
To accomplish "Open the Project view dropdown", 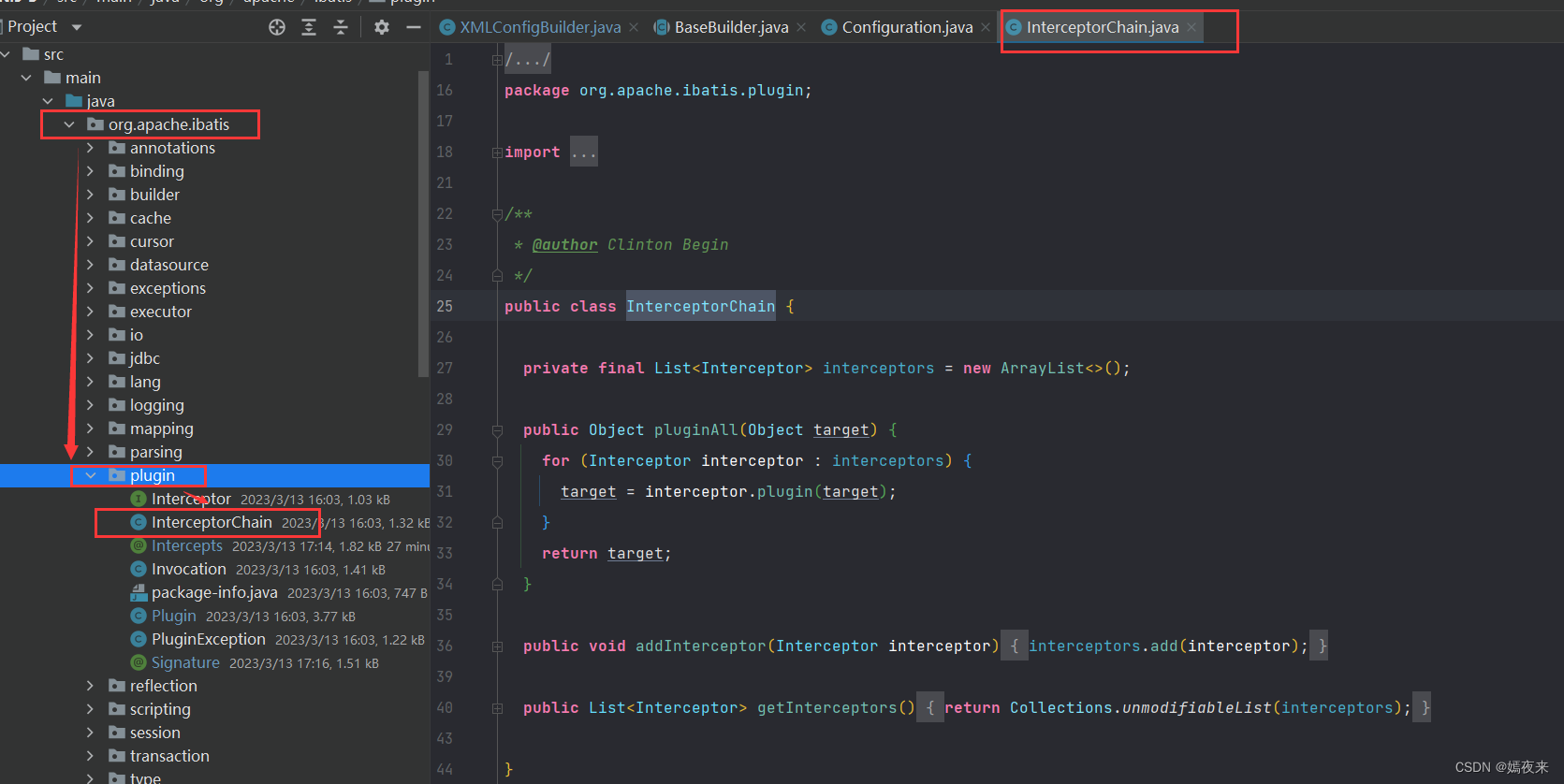I will pos(77,27).
